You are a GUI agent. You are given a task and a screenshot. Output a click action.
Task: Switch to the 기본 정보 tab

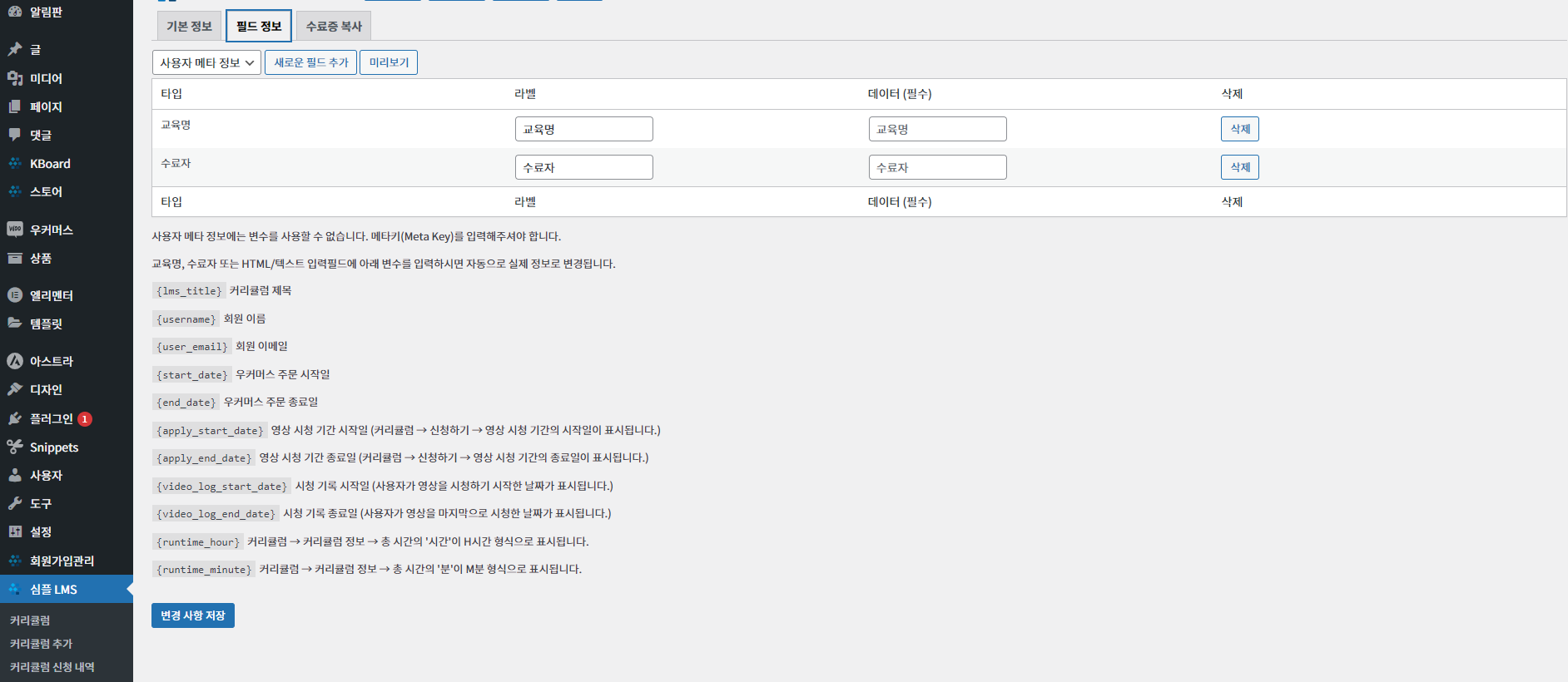pos(190,27)
